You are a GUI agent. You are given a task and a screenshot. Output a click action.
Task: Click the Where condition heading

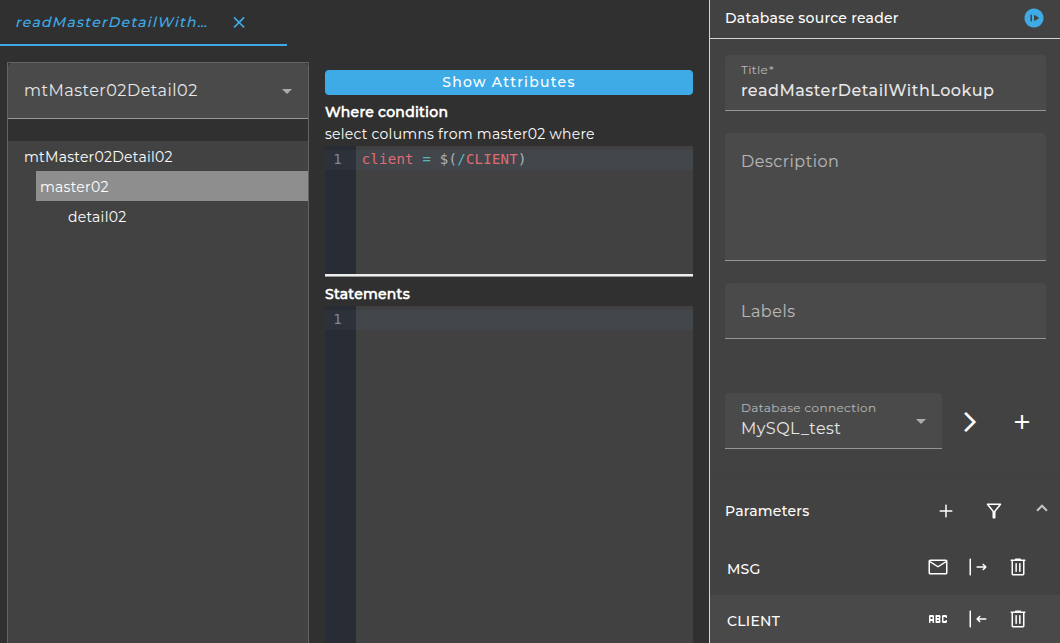(x=386, y=112)
